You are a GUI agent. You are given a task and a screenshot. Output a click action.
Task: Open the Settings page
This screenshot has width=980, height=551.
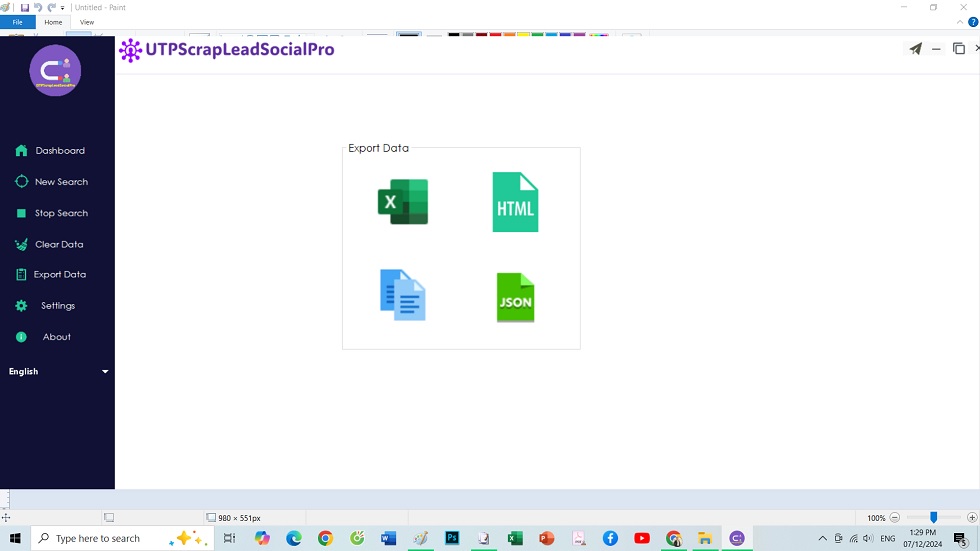(x=57, y=306)
